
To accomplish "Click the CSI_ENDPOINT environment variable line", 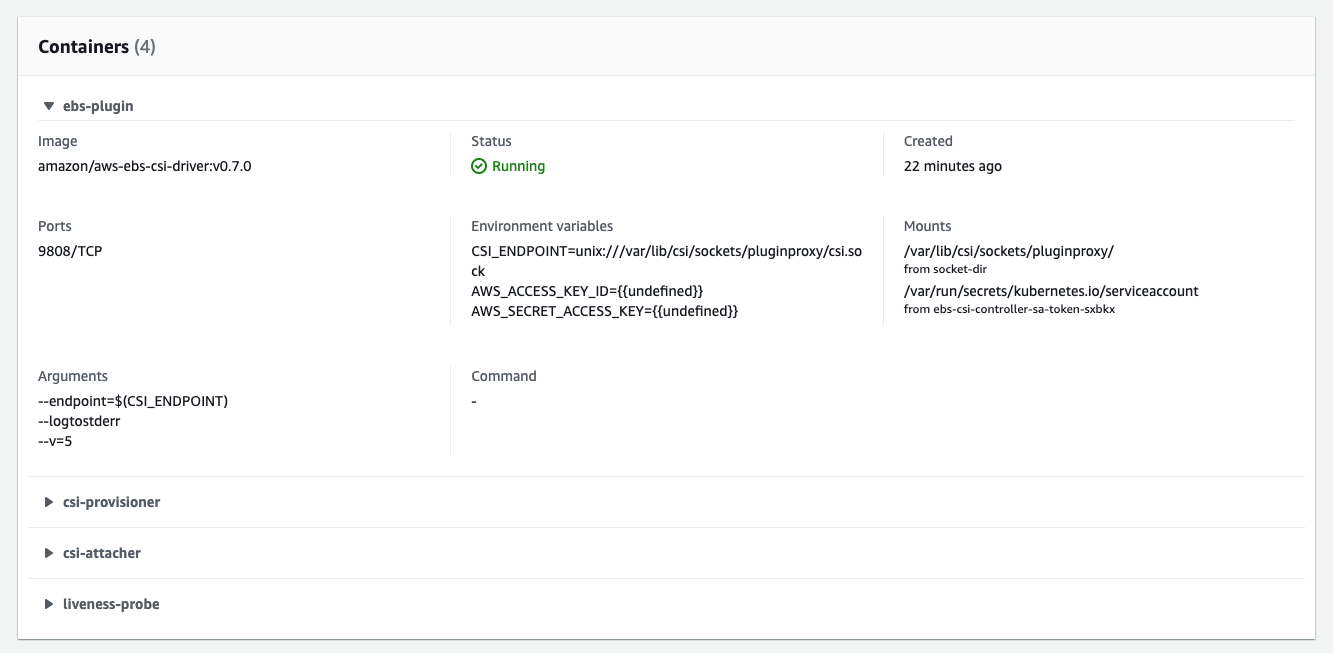I will (666, 251).
